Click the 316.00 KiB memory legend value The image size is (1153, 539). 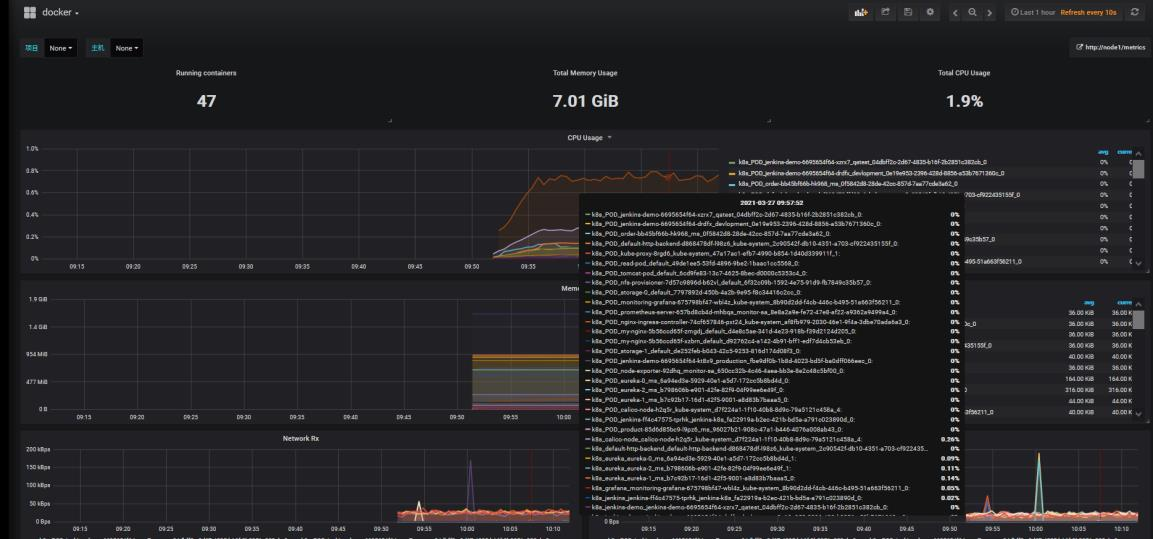click(1081, 390)
